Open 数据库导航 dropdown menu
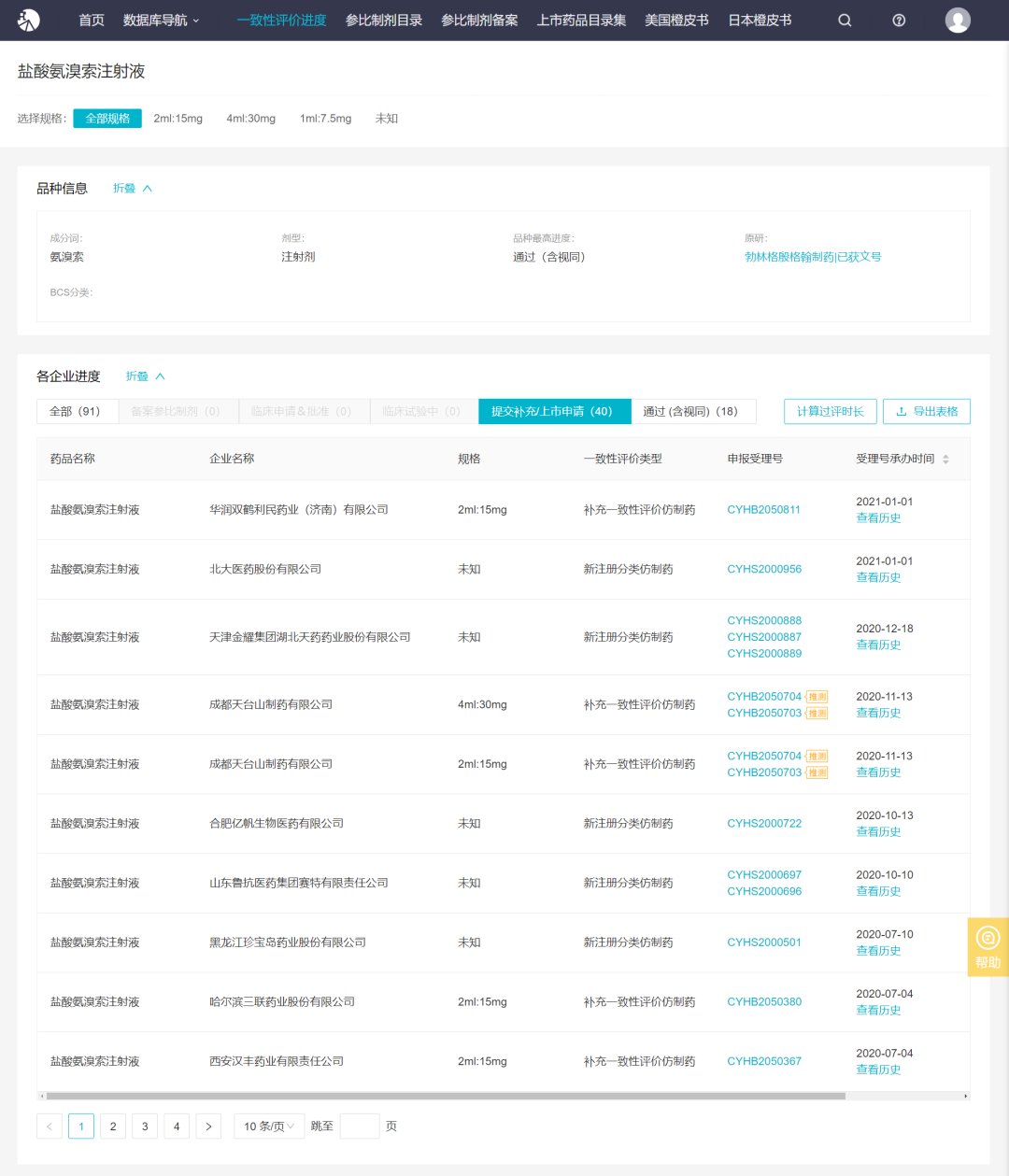 tap(162, 21)
